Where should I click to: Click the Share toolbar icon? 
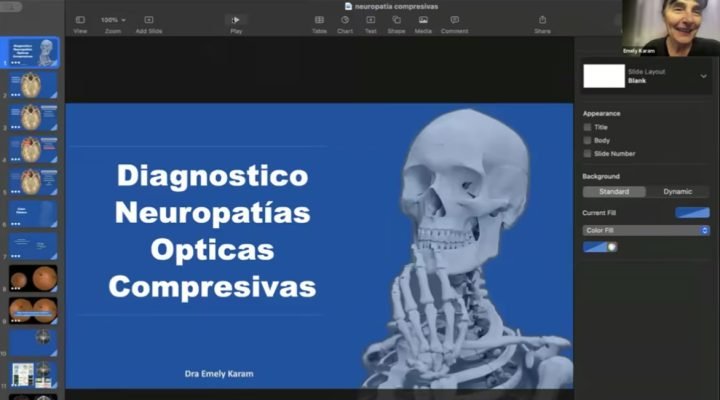pos(542,19)
